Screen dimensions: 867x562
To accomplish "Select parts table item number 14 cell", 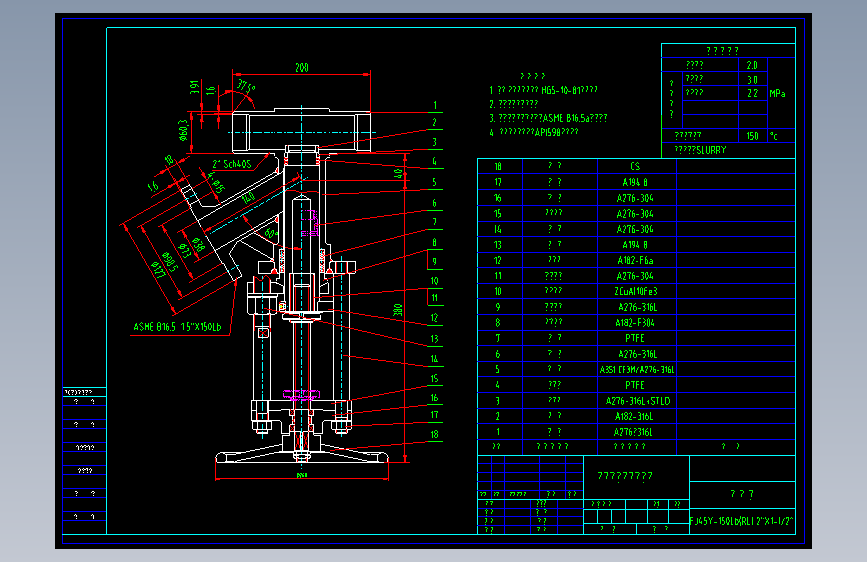I will tap(498, 229).
